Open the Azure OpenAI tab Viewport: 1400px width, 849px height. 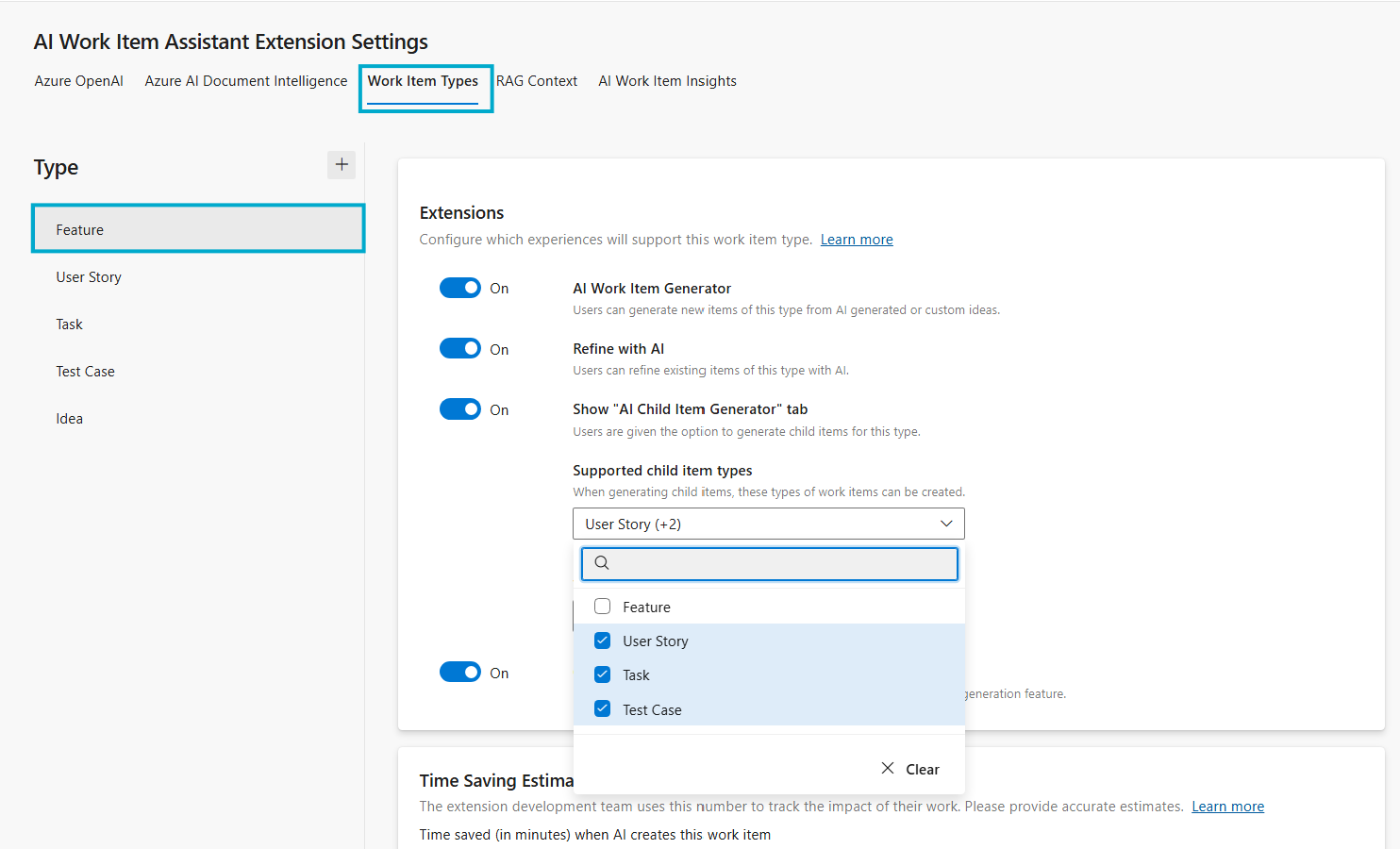pyautogui.click(x=78, y=80)
